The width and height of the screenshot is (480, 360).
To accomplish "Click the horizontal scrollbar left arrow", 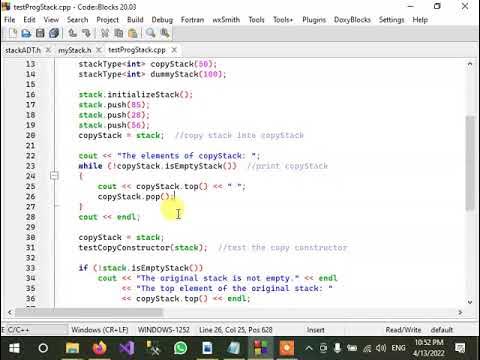I will 10,312.
